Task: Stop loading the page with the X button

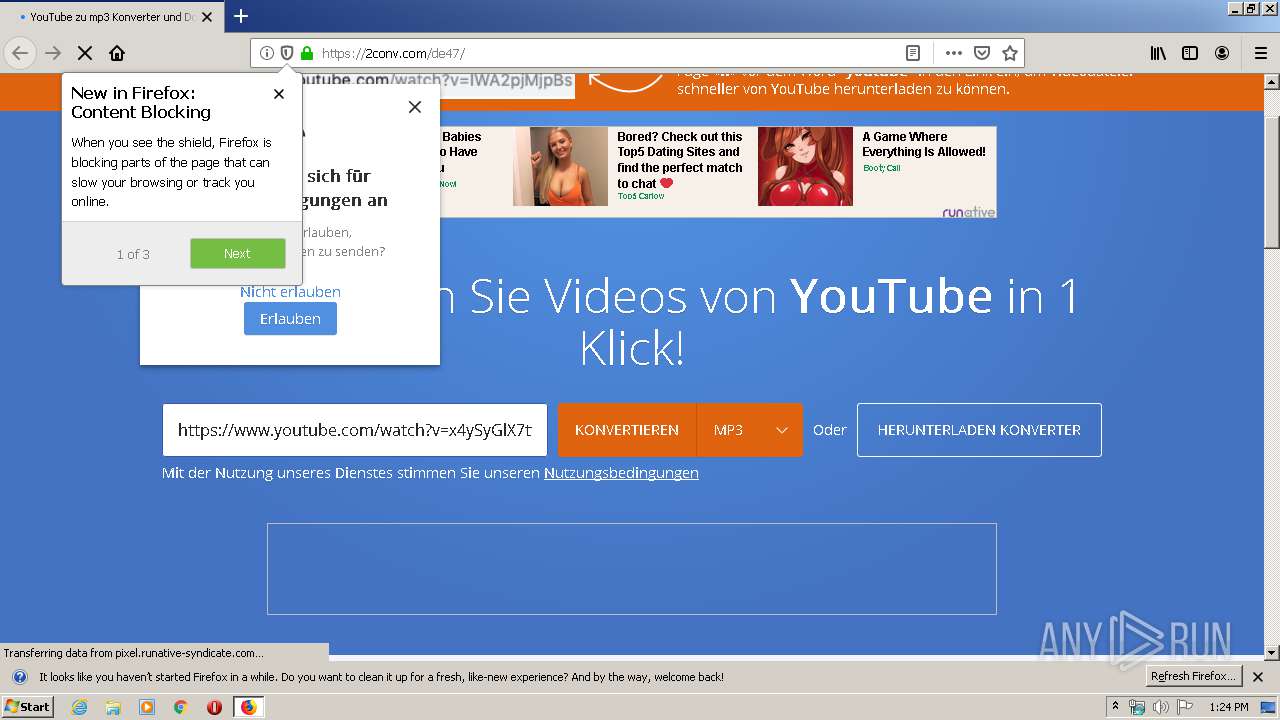Action: click(x=85, y=53)
